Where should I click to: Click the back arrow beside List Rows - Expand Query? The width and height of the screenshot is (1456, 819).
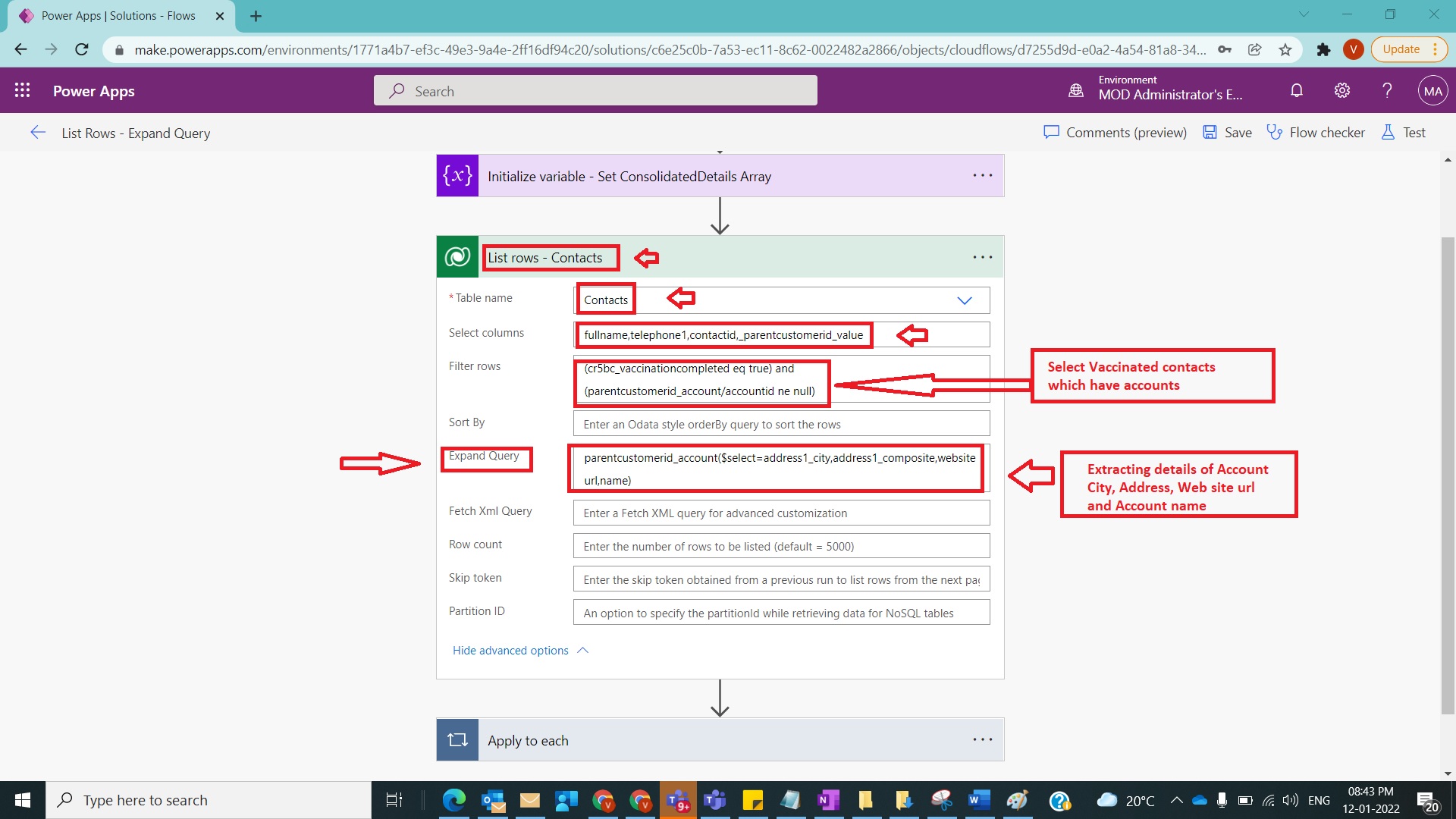[x=38, y=133]
